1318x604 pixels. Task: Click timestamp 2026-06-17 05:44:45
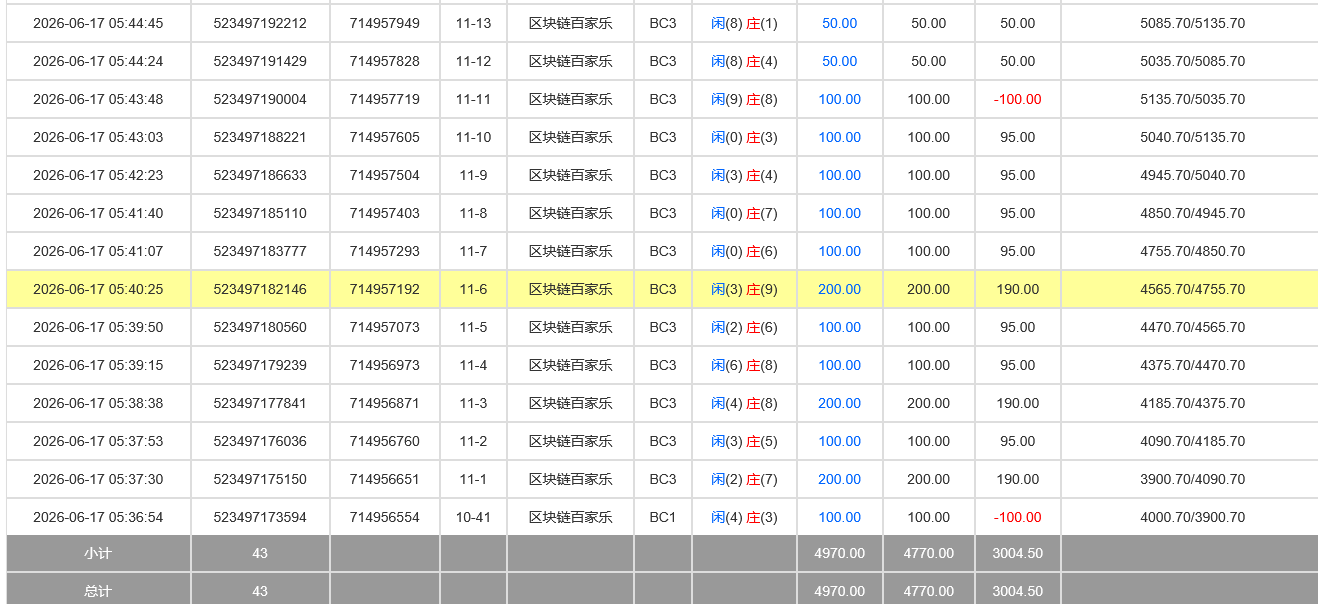tap(98, 23)
